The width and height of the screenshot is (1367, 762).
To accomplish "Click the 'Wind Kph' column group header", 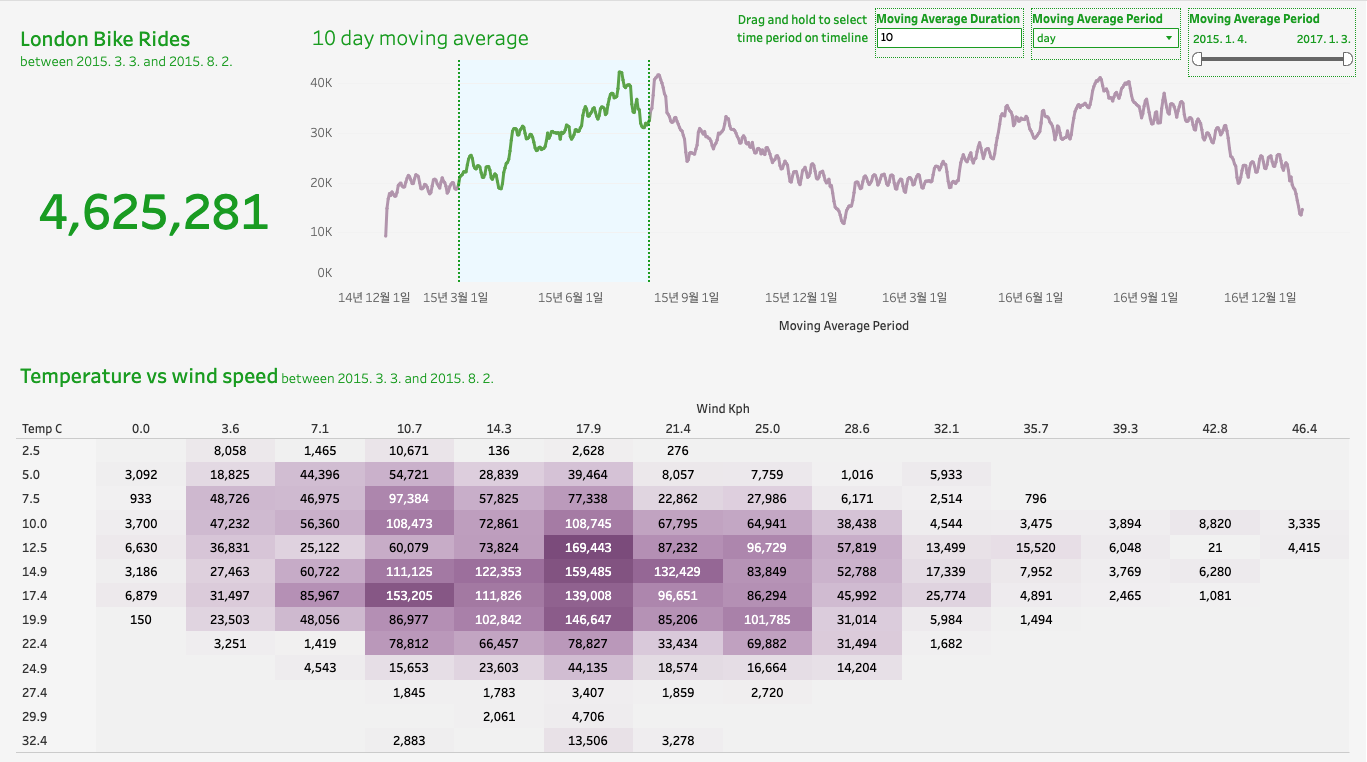I will coord(723,408).
